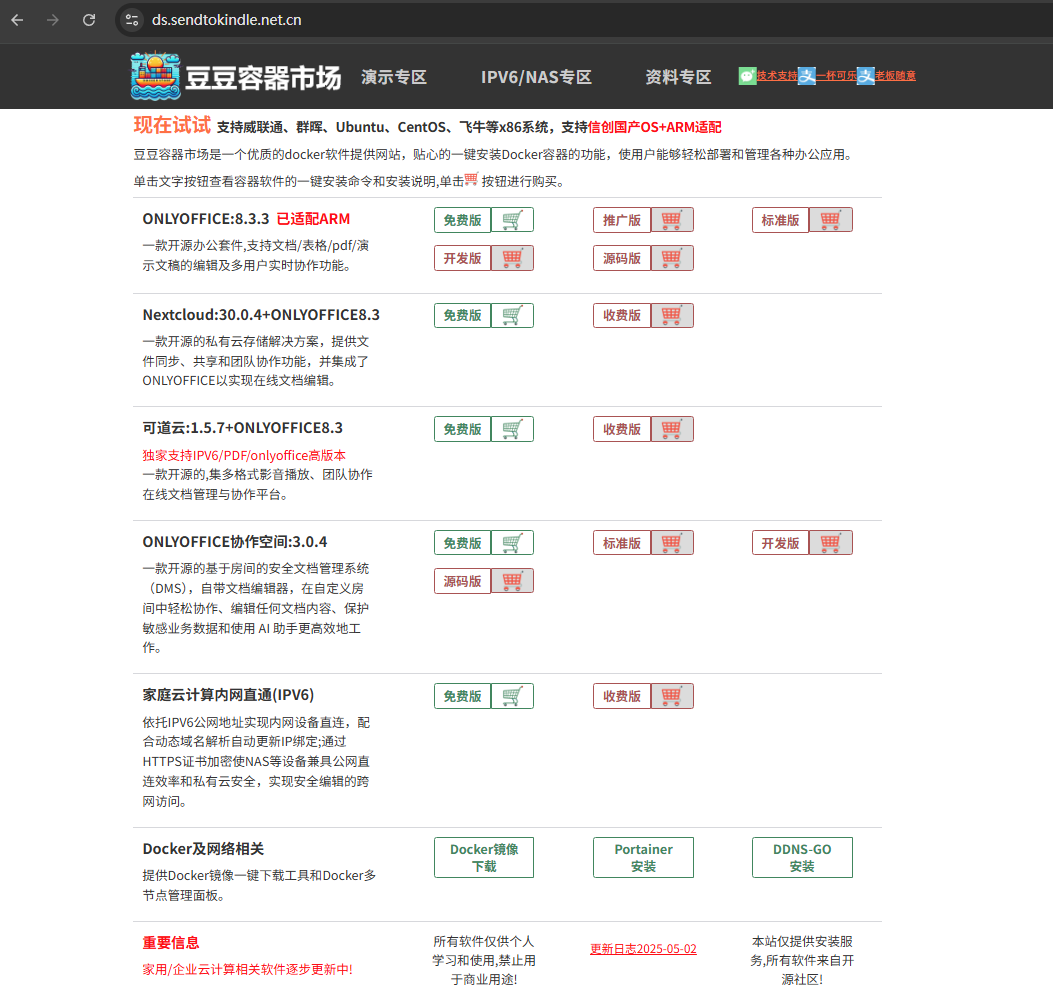Click Nextcloud 收费版 button
1053x987 pixels.
tap(622, 316)
